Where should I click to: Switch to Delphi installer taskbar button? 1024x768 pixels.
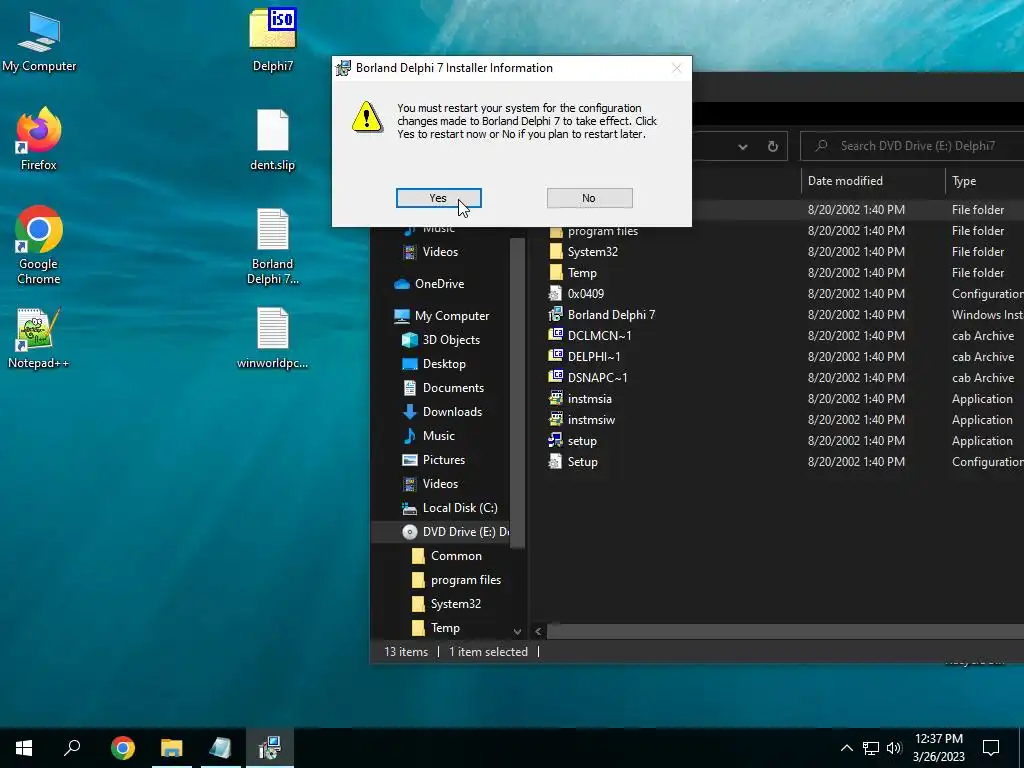(x=270, y=748)
